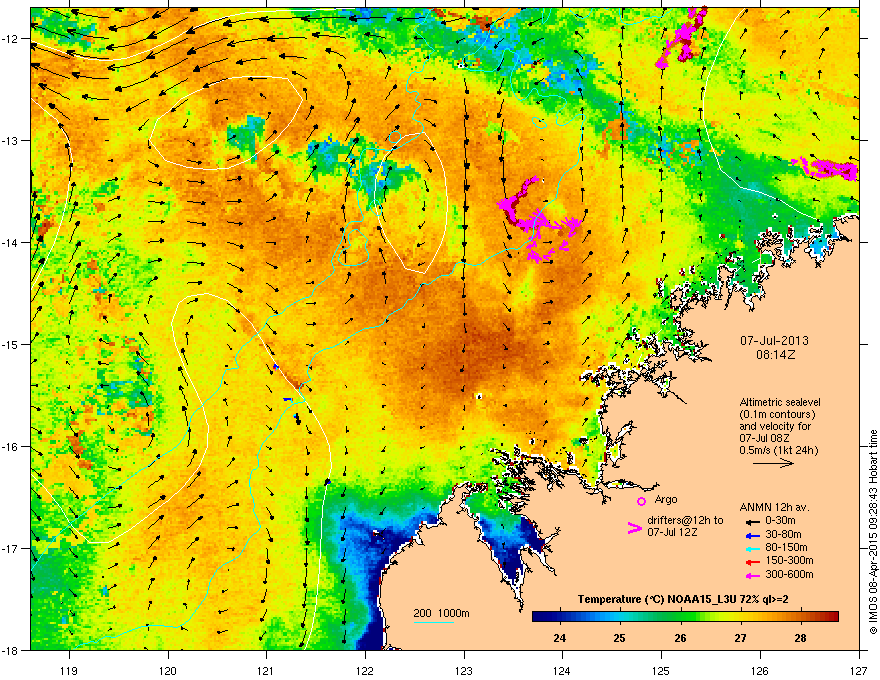Viewport: 880px width, 680px height.
Task: Click longitude axis label 121
Action: [x=266, y=670]
